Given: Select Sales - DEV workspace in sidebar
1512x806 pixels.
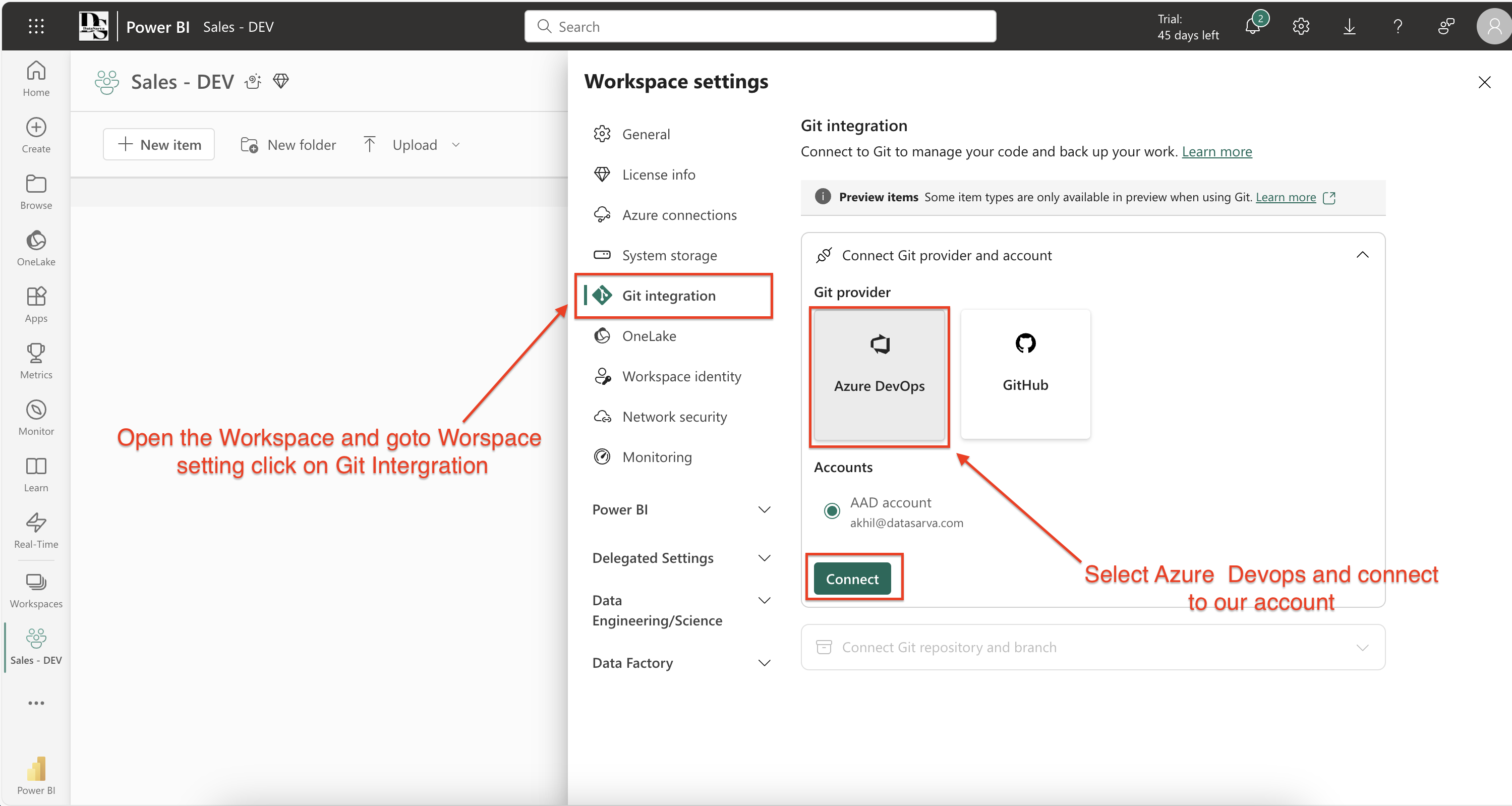Looking at the screenshot, I should 36,646.
